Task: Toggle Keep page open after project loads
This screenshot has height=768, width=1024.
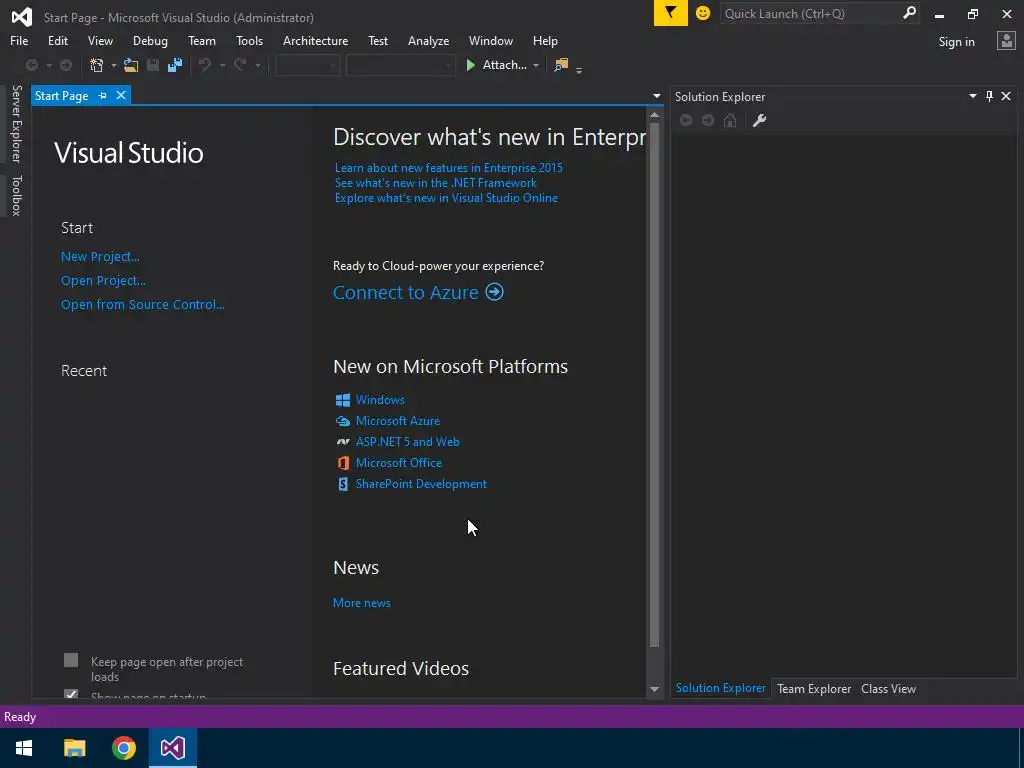Action: tap(71, 660)
